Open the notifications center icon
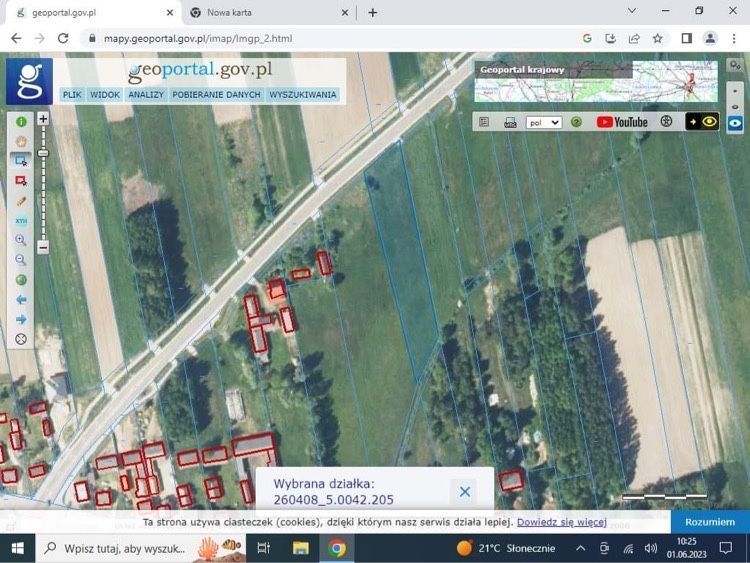 click(x=726, y=548)
